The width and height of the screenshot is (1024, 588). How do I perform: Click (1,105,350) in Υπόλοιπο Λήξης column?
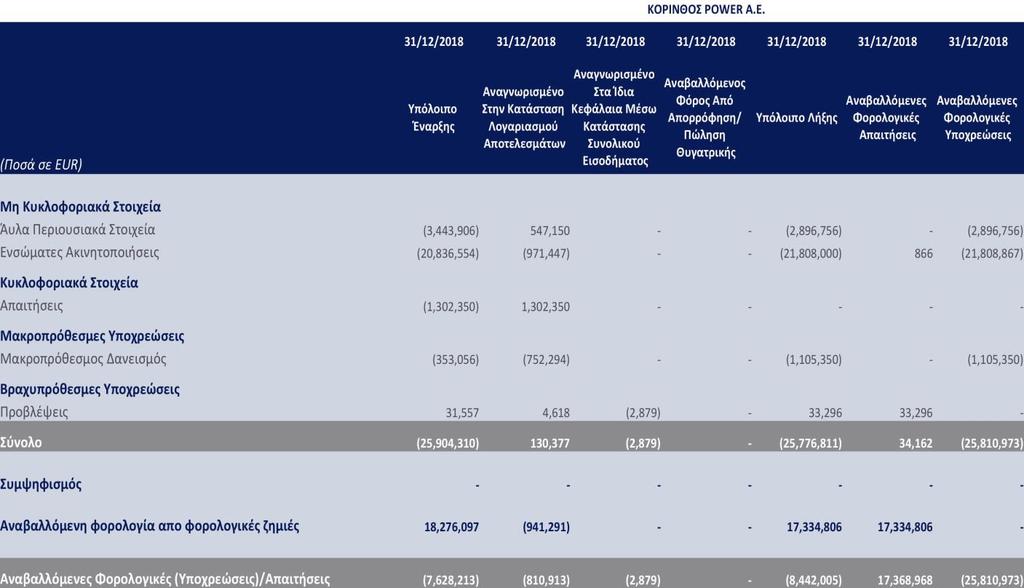tap(814, 360)
